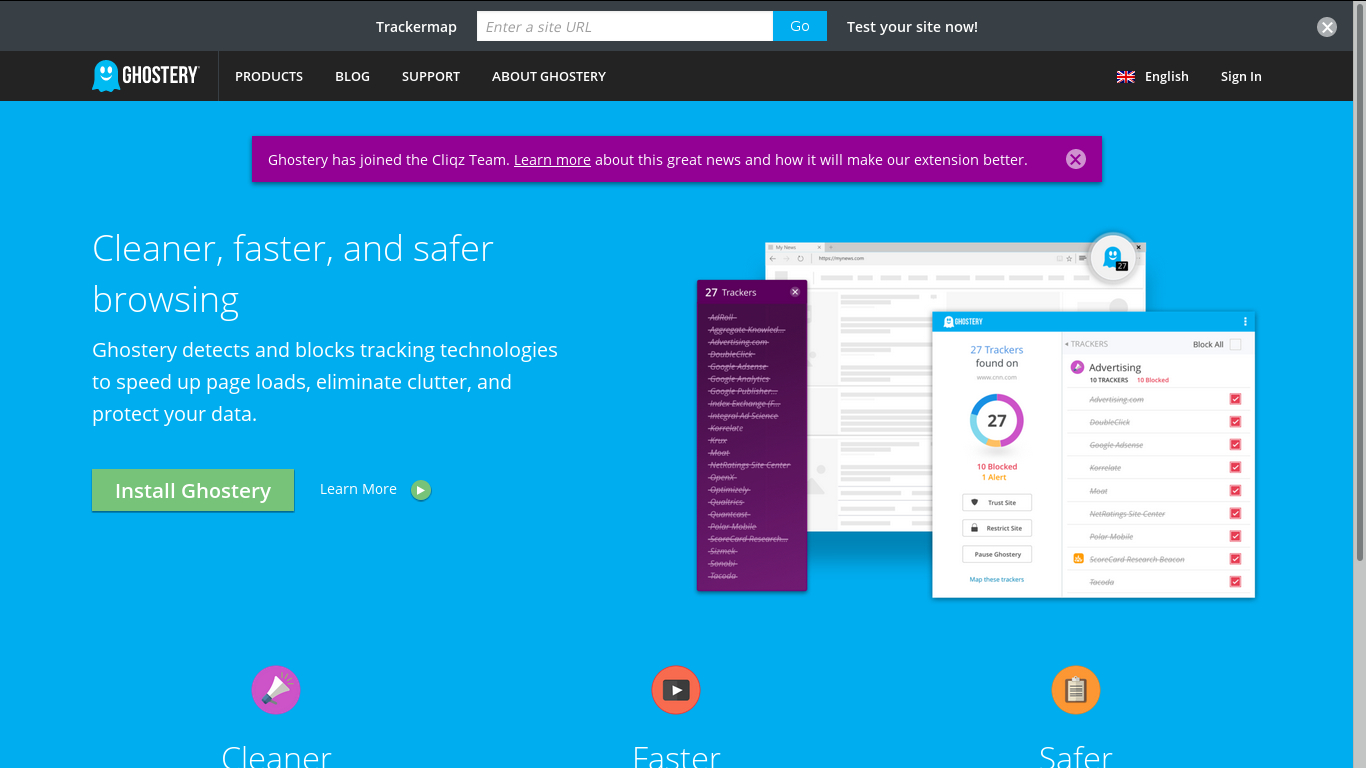The image size is (1366, 768).
Task: Open the BLOG page
Action: point(352,77)
